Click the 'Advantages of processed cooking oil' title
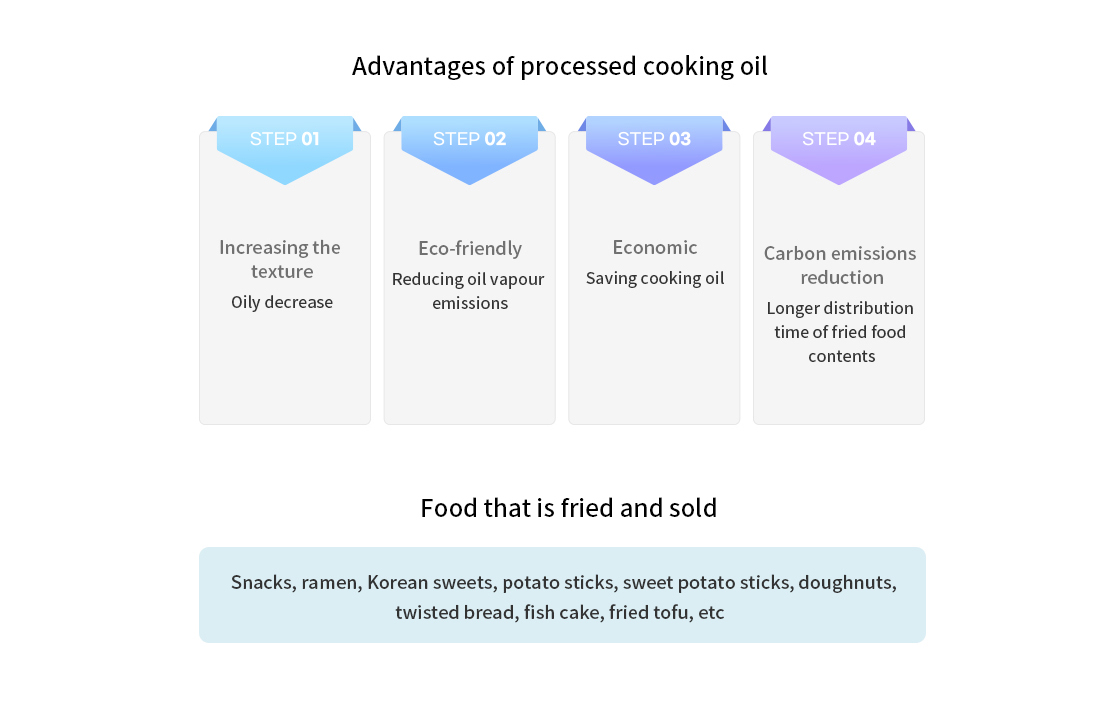Viewport: 1100px width, 705px height. coord(560,67)
